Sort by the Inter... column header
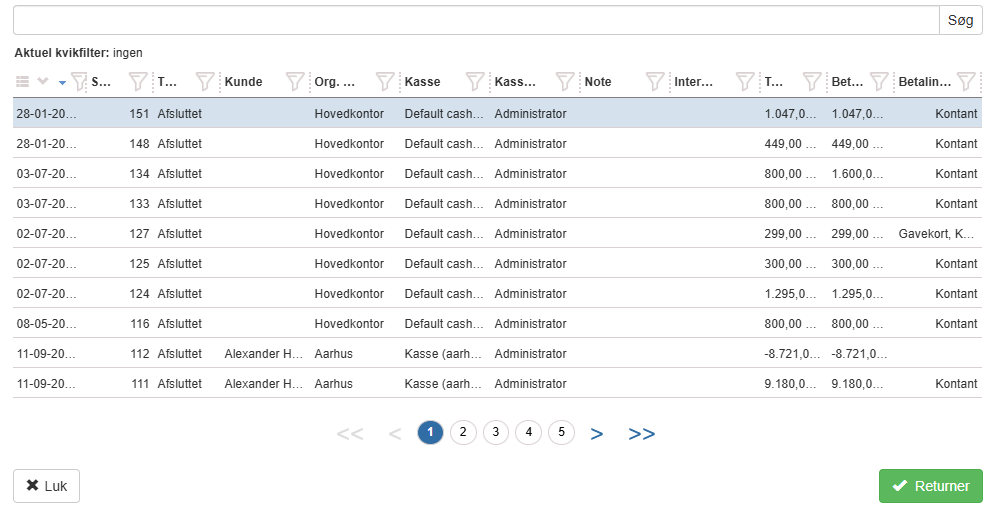 (x=693, y=81)
